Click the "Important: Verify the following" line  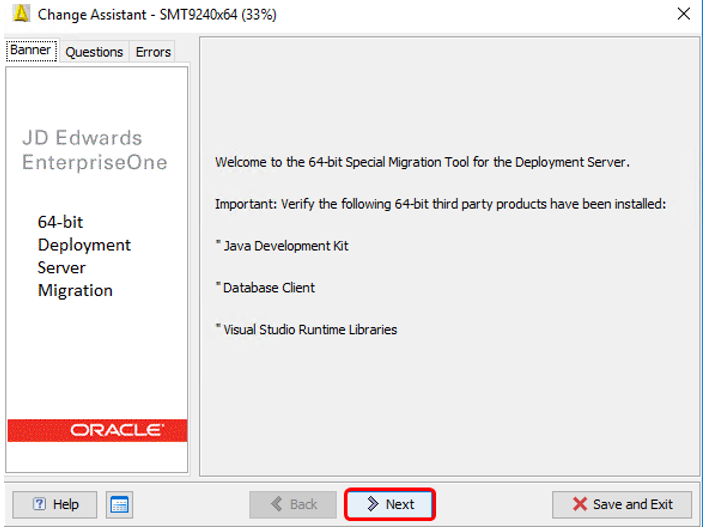pos(440,204)
